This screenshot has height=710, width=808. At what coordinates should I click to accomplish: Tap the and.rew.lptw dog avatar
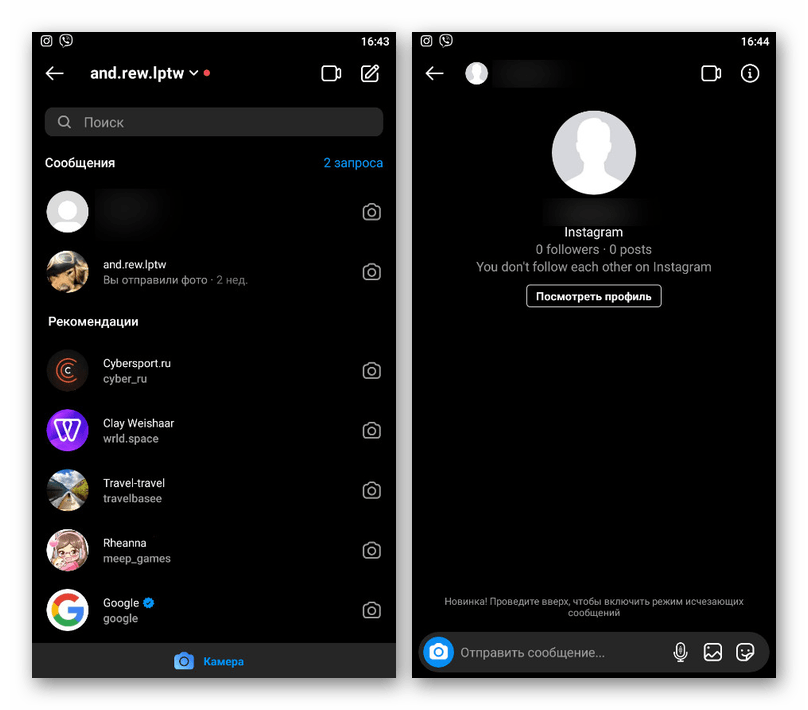68,272
